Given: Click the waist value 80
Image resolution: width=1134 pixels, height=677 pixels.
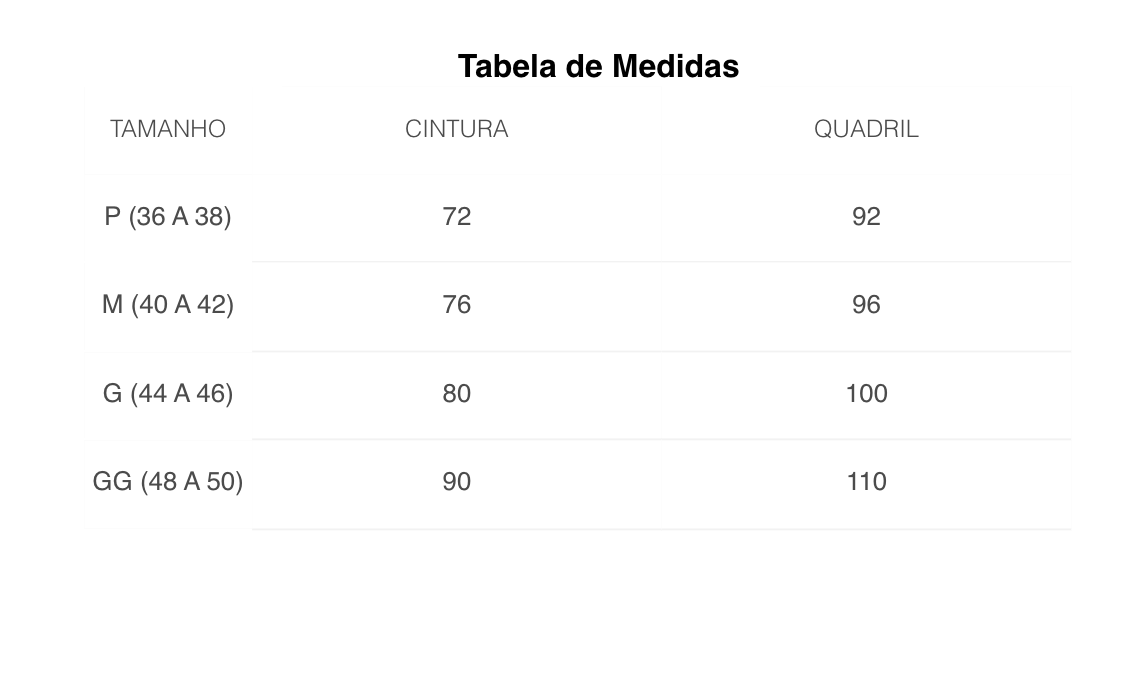Looking at the screenshot, I should (456, 393).
